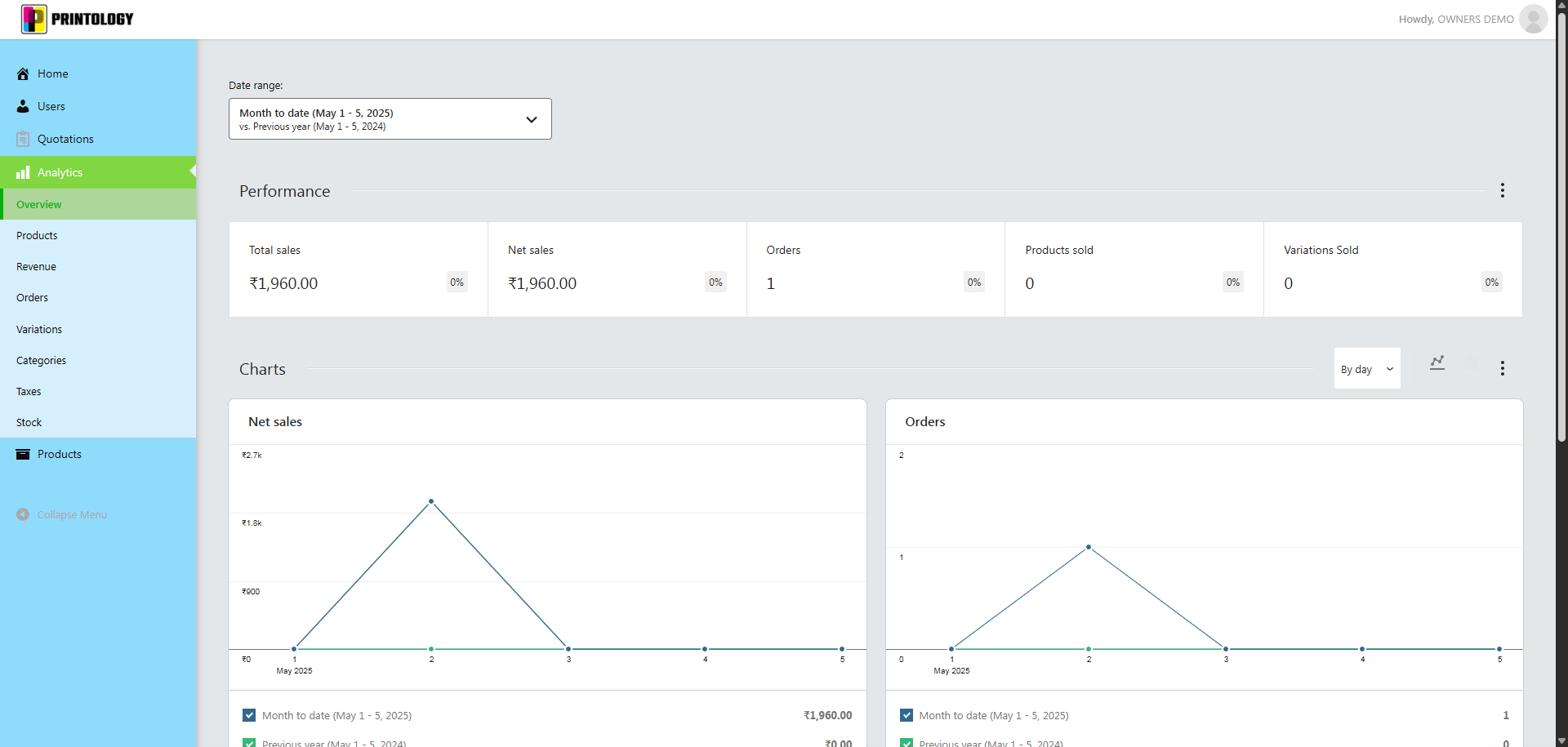The width and height of the screenshot is (1568, 747).
Task: Open the user avatar profile menu
Action: coord(1533,19)
